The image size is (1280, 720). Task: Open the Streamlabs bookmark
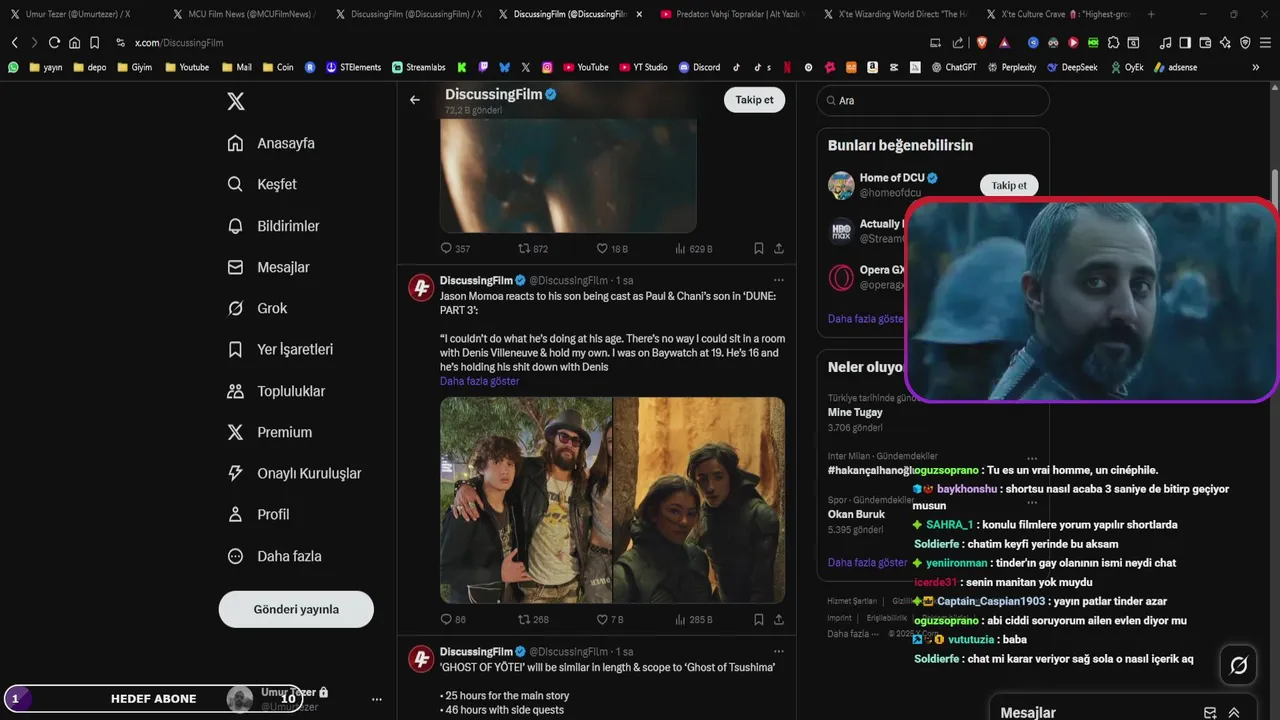click(x=419, y=67)
